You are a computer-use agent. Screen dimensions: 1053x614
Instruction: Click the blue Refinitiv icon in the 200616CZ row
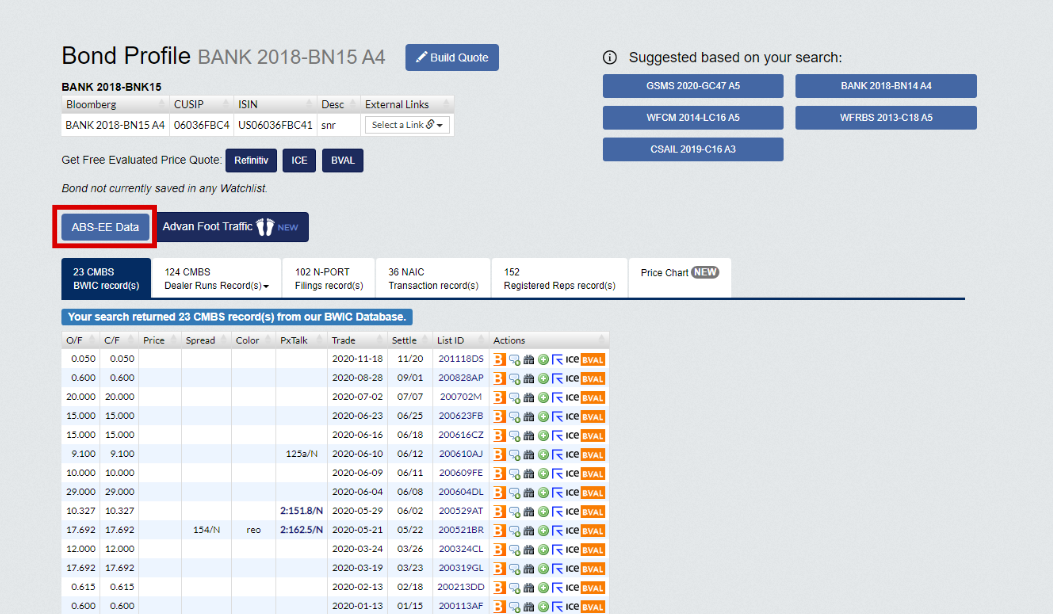pyautogui.click(x=557, y=435)
